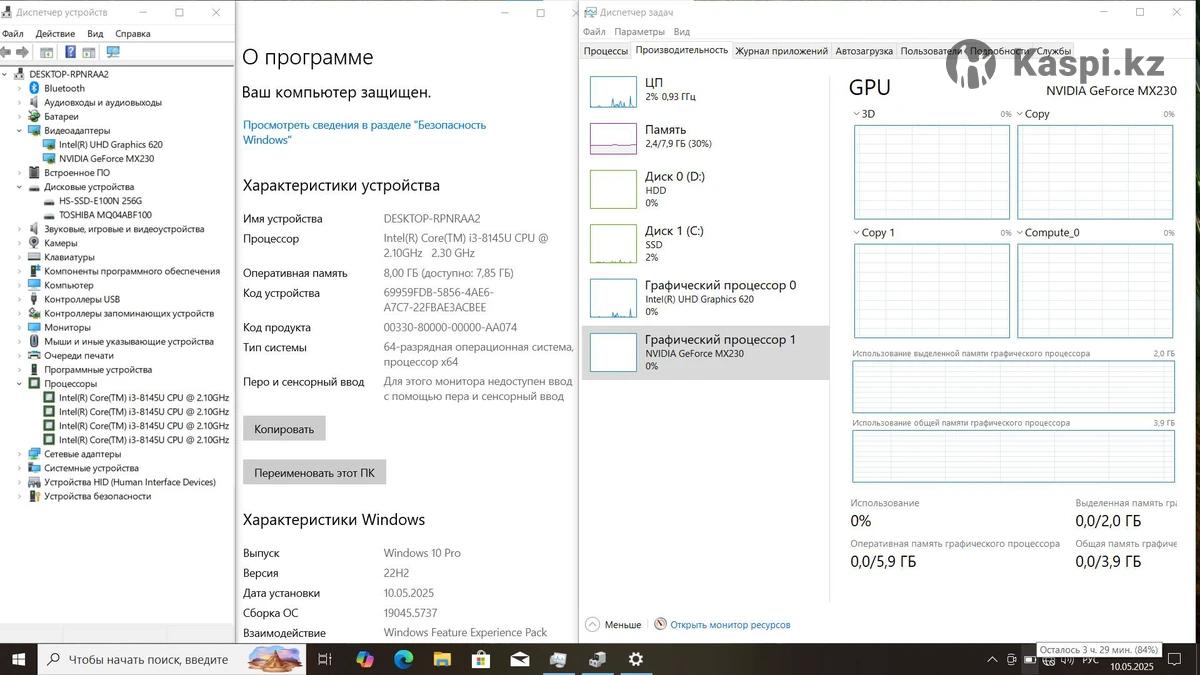The image size is (1200, 675).
Task: Switch to the Службы tab
Action: pos(1053,51)
